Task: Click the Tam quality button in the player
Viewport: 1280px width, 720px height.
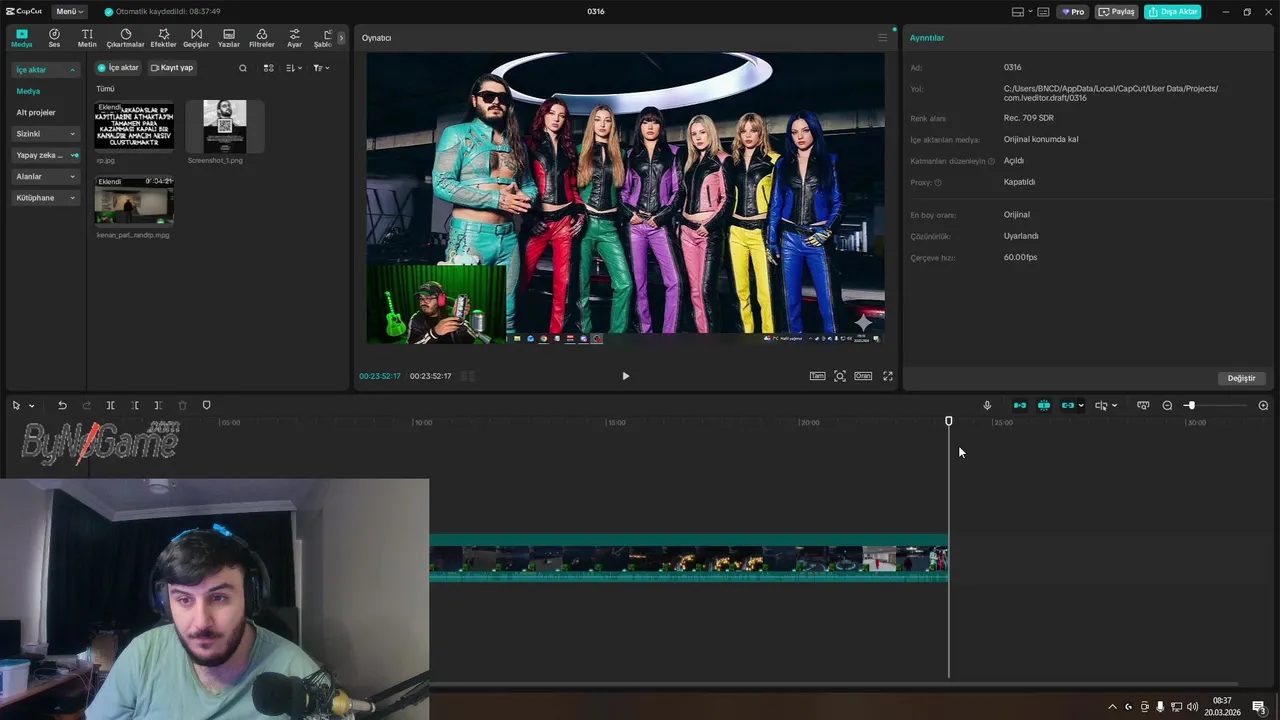Action: (x=817, y=376)
